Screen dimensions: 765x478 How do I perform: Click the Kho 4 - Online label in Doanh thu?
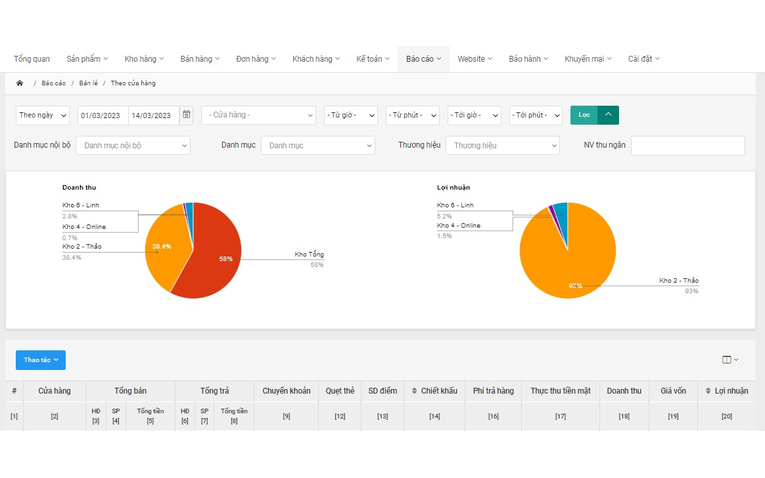tap(84, 227)
